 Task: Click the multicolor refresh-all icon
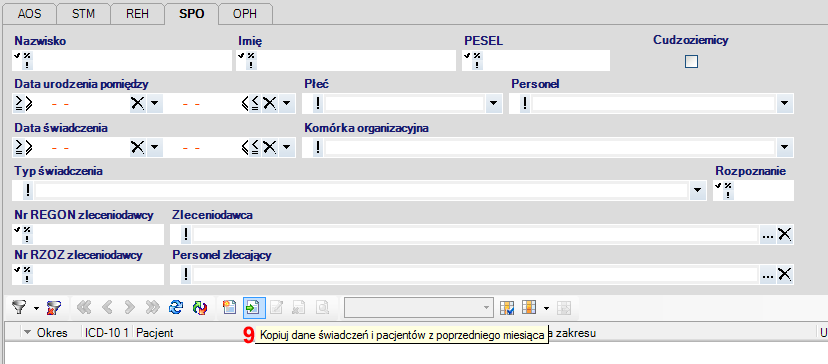tap(200, 307)
